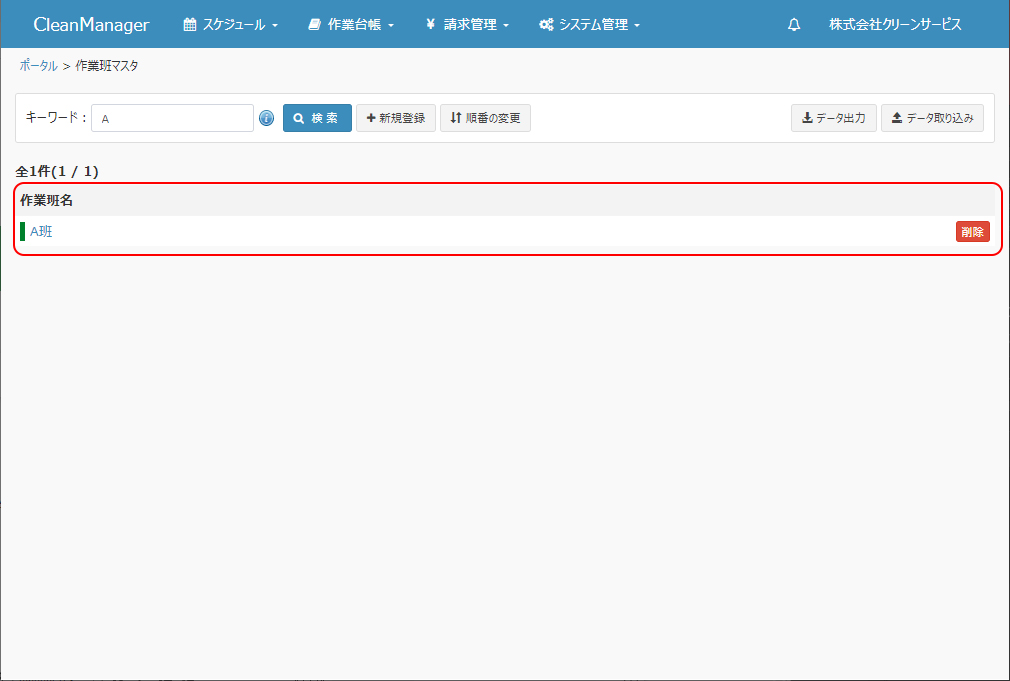
Task: Click the 順番の変更 button
Action: pos(486,118)
